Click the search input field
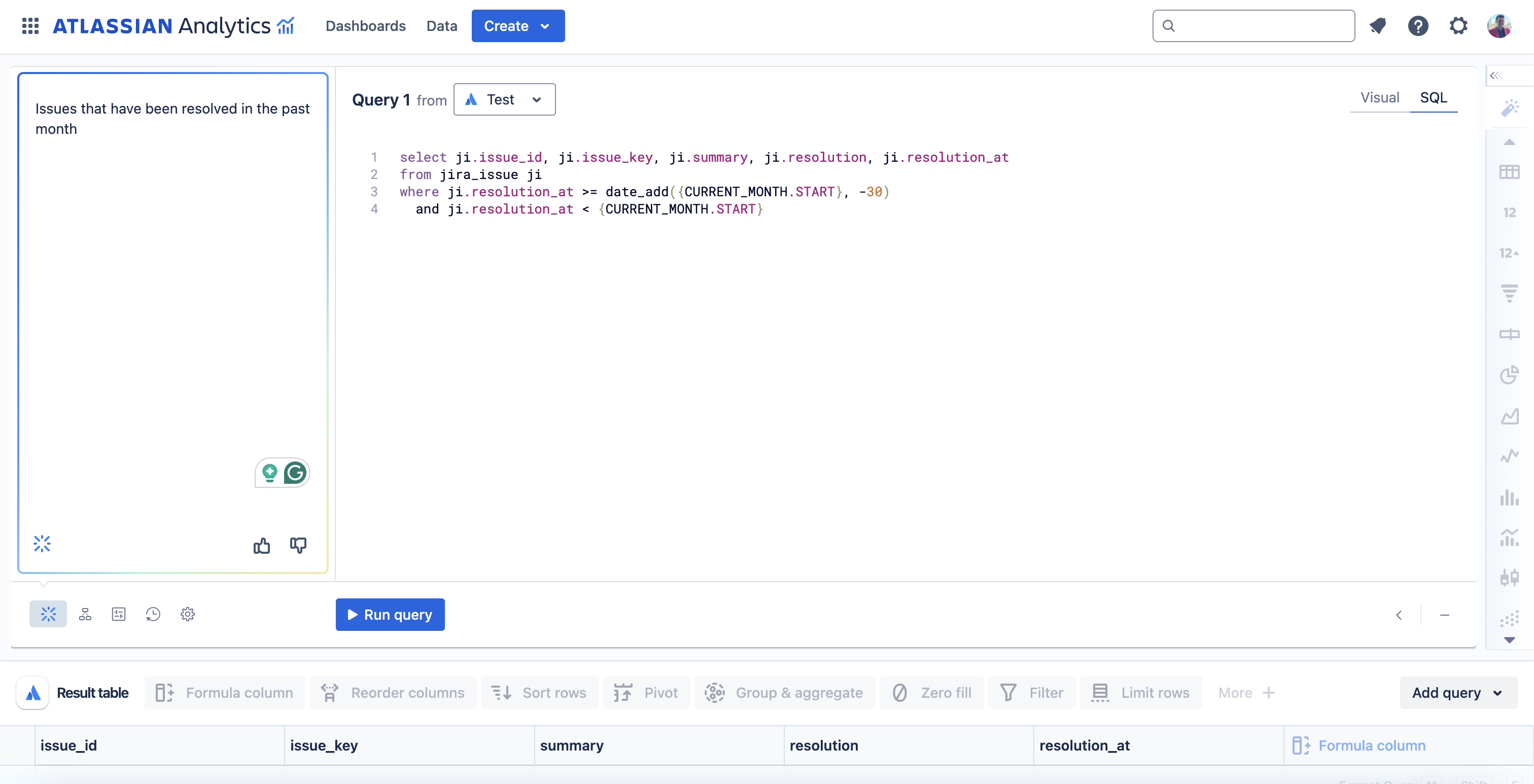1534x784 pixels. 1253,25
